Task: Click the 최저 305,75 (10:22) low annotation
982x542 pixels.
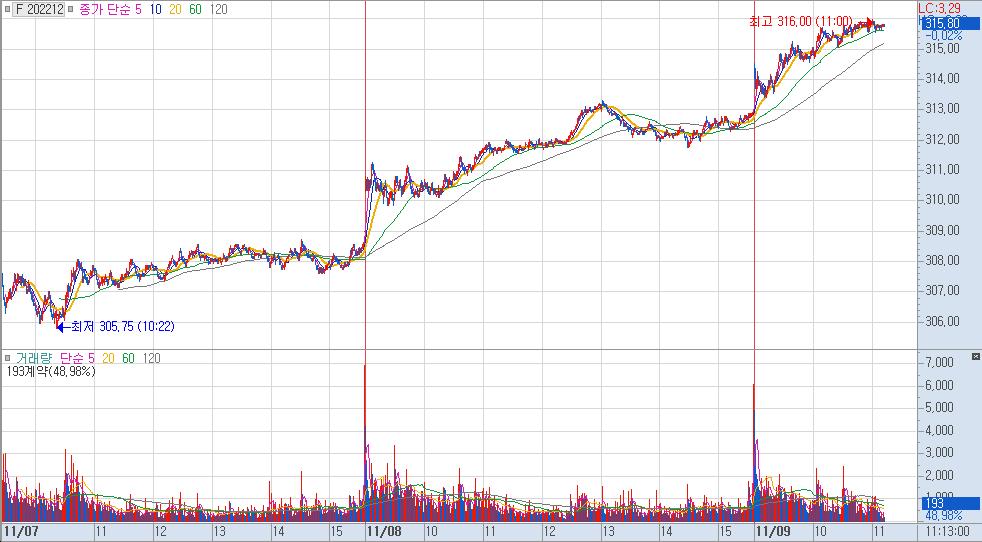Action: click(123, 326)
